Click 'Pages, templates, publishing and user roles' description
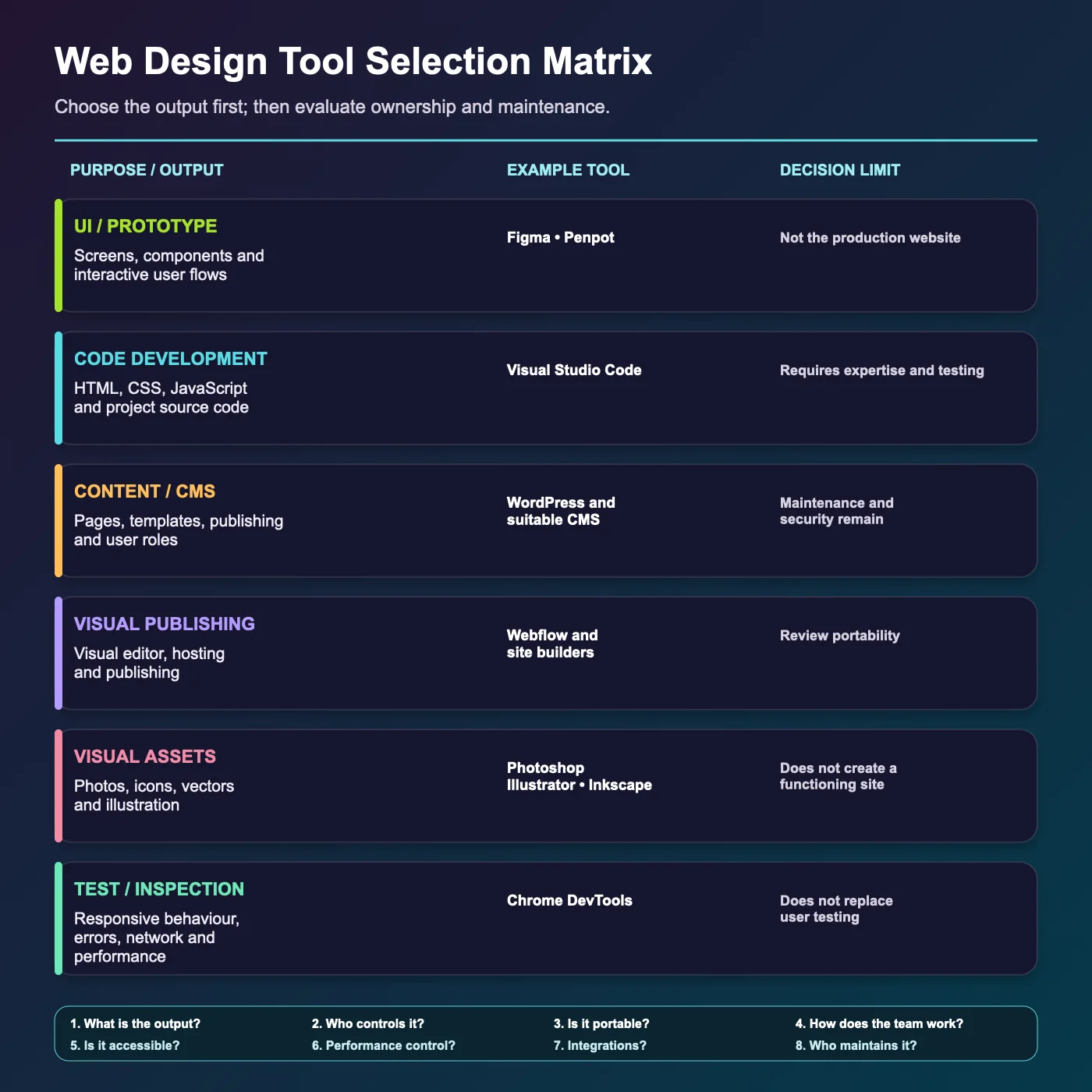Image resolution: width=1092 pixels, height=1092 pixels. [179, 530]
